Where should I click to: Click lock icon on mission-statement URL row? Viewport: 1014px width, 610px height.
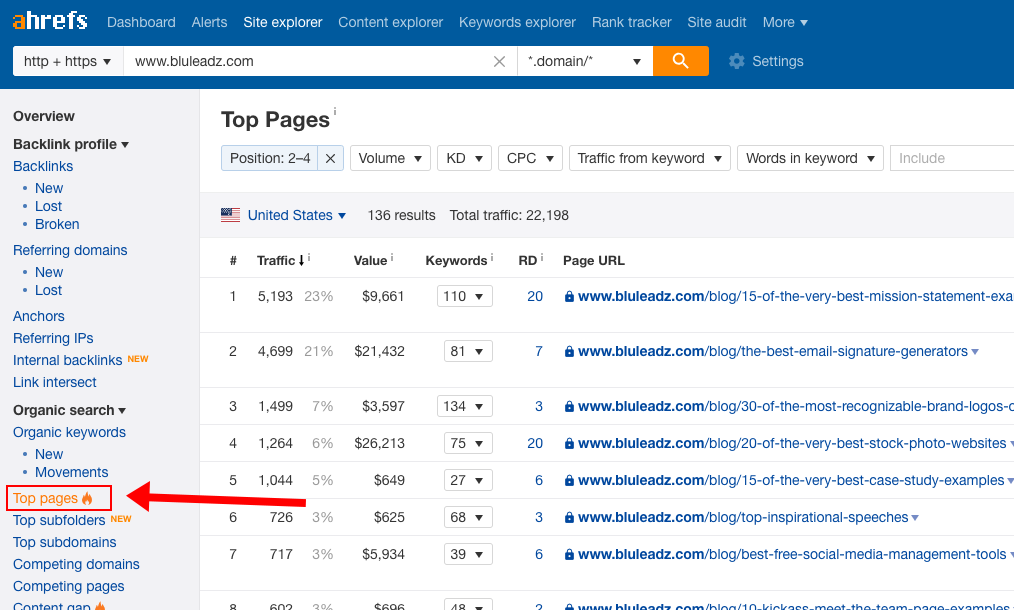pos(569,296)
